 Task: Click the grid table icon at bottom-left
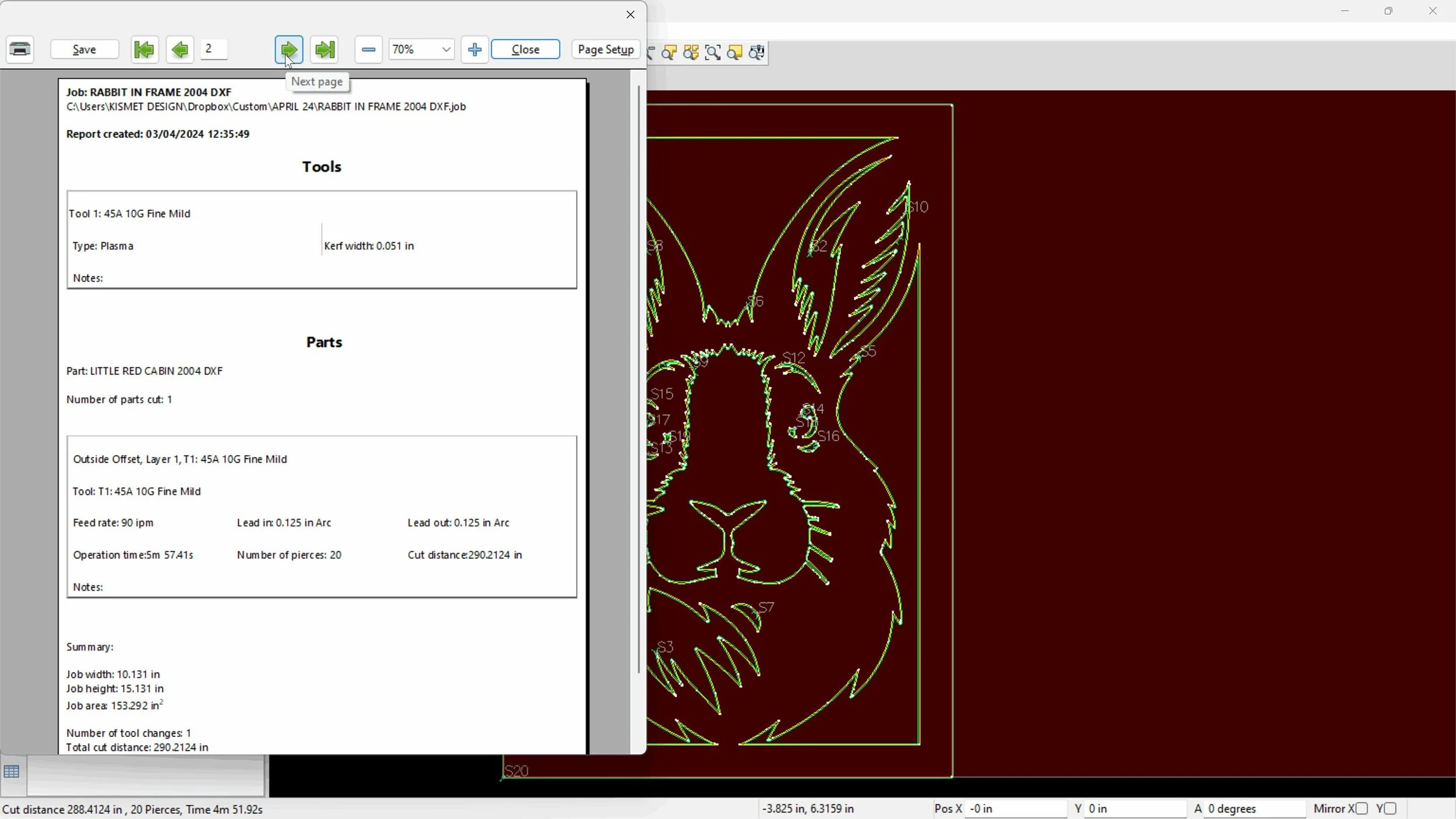tap(12, 772)
